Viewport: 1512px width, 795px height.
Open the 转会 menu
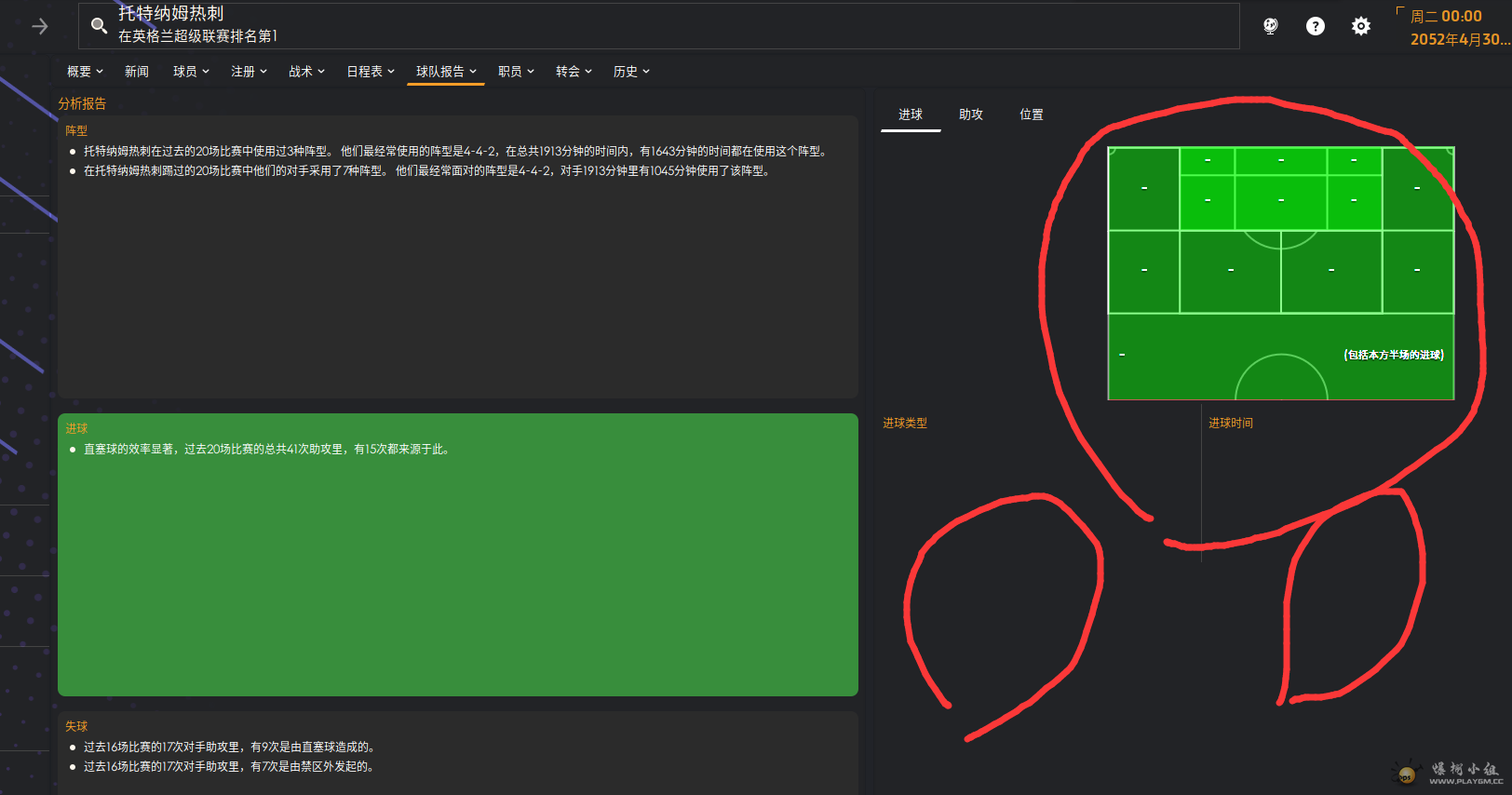click(x=574, y=72)
